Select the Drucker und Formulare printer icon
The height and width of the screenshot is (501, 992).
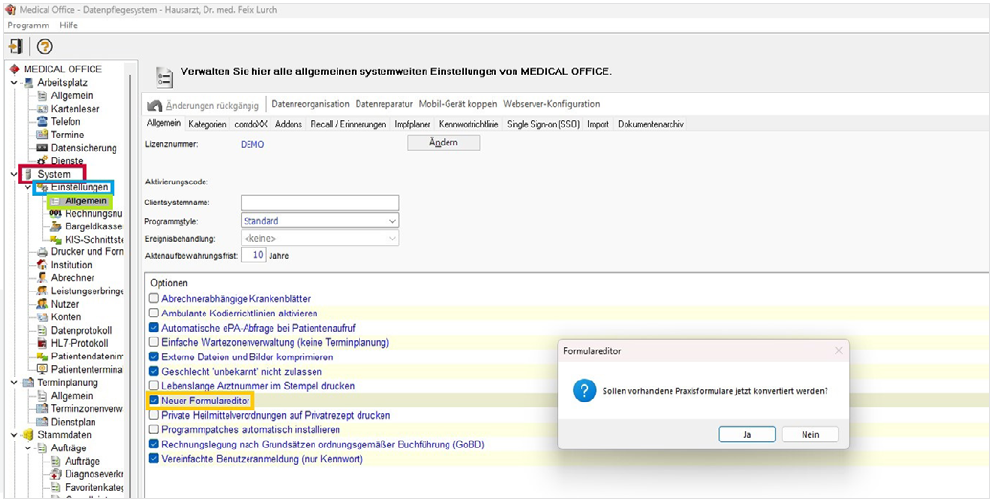pyautogui.click(x=42, y=252)
